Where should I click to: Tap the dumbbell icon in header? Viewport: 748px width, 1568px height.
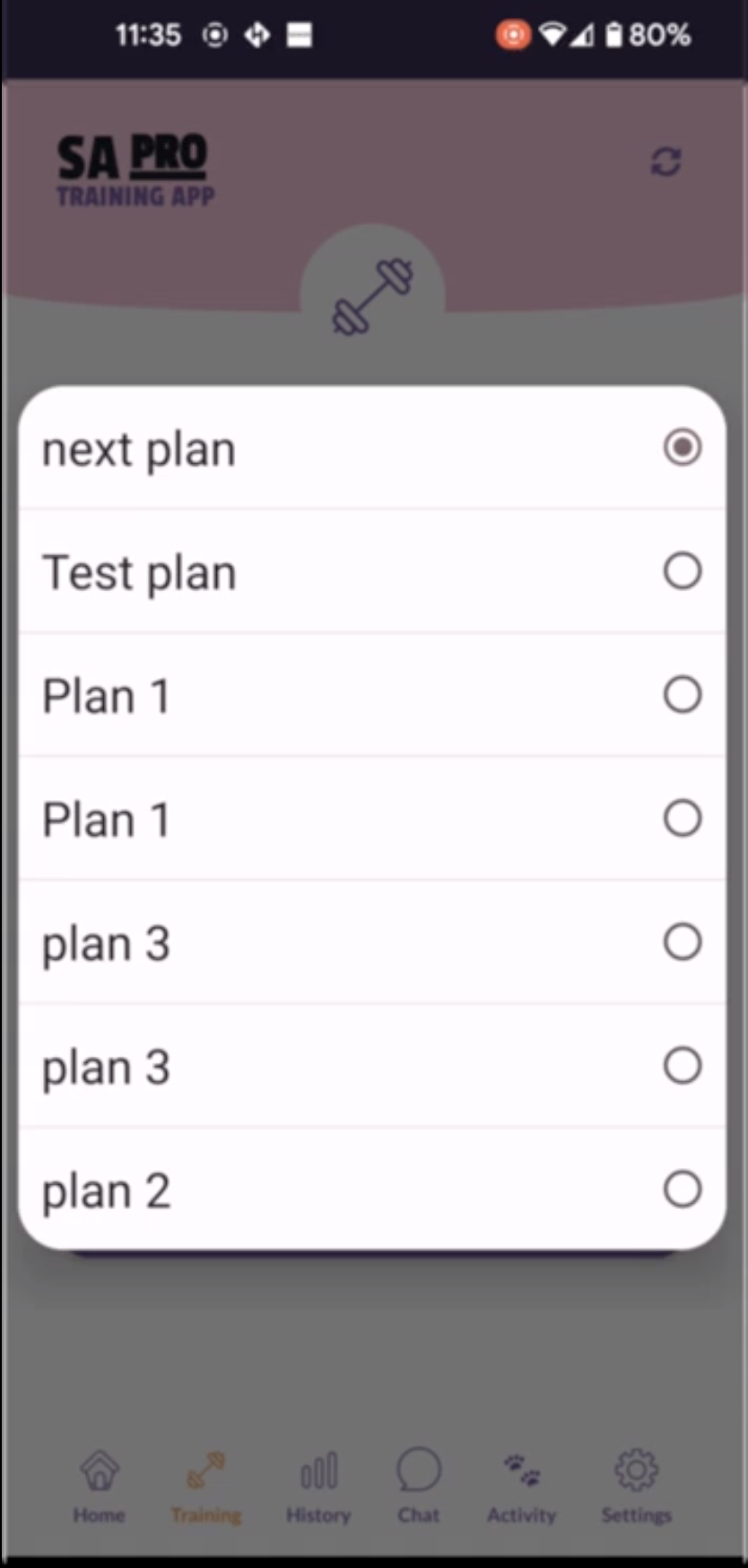tap(372, 297)
